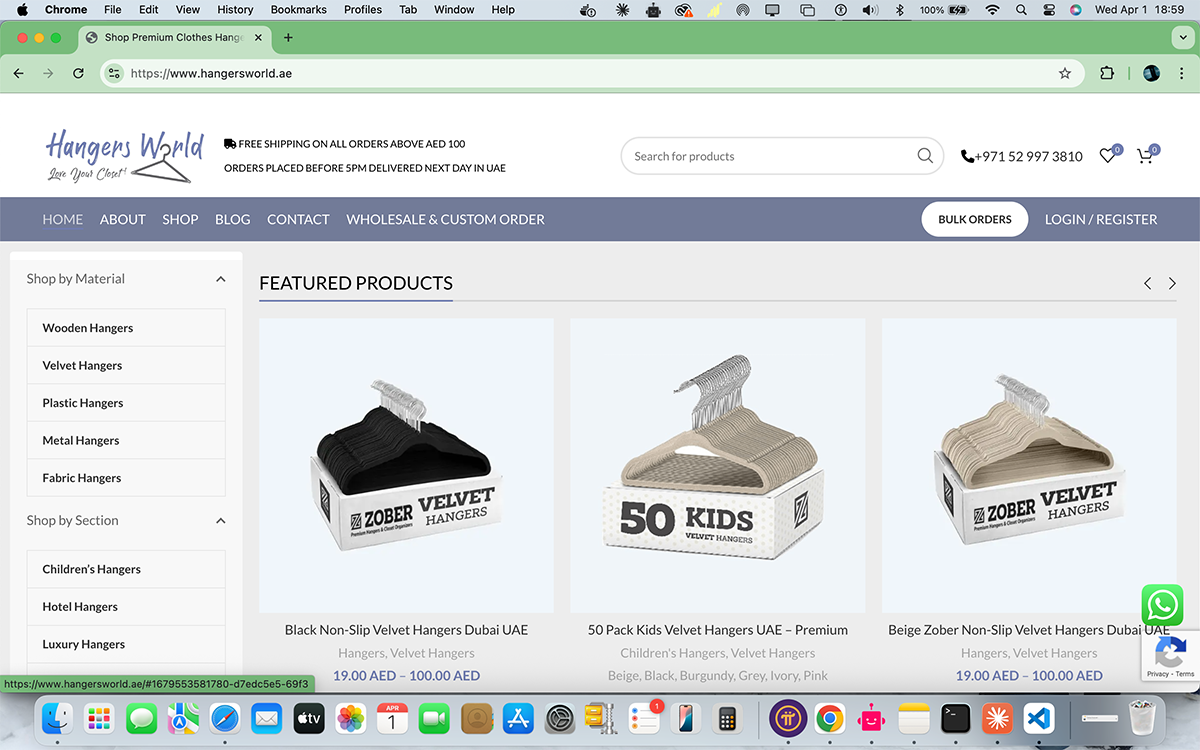
Task: Open the WhatsApp chat icon
Action: (1162, 605)
